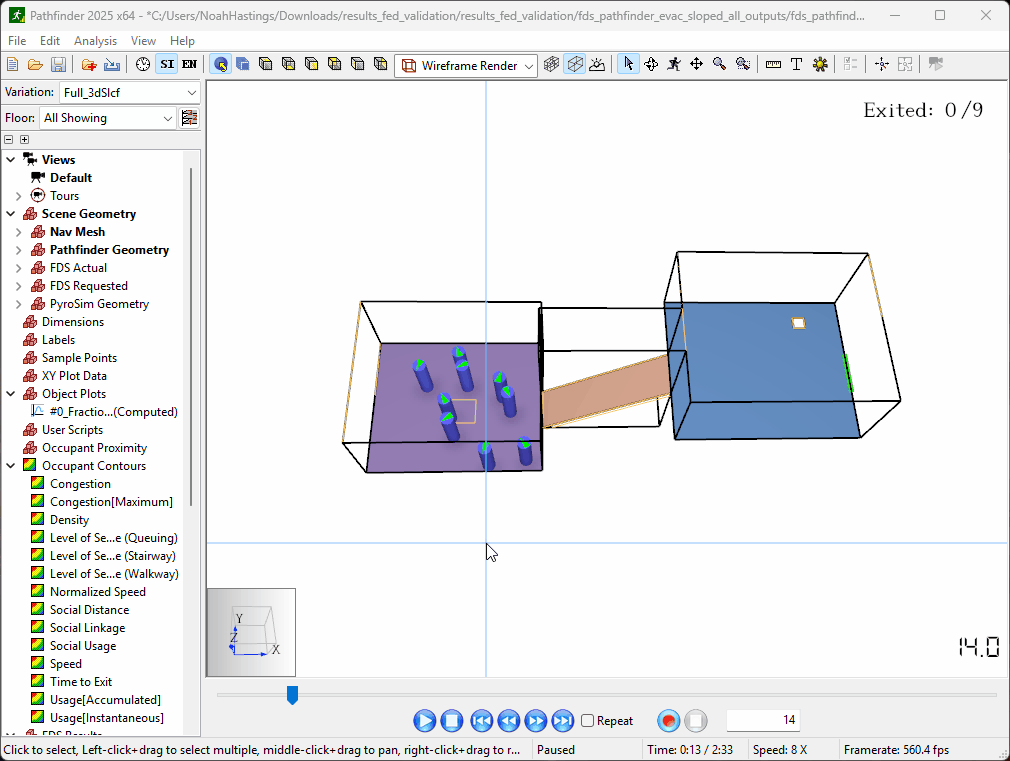This screenshot has height=761, width=1010.
Task: Click the time input field showing 14
Action: coord(763,720)
